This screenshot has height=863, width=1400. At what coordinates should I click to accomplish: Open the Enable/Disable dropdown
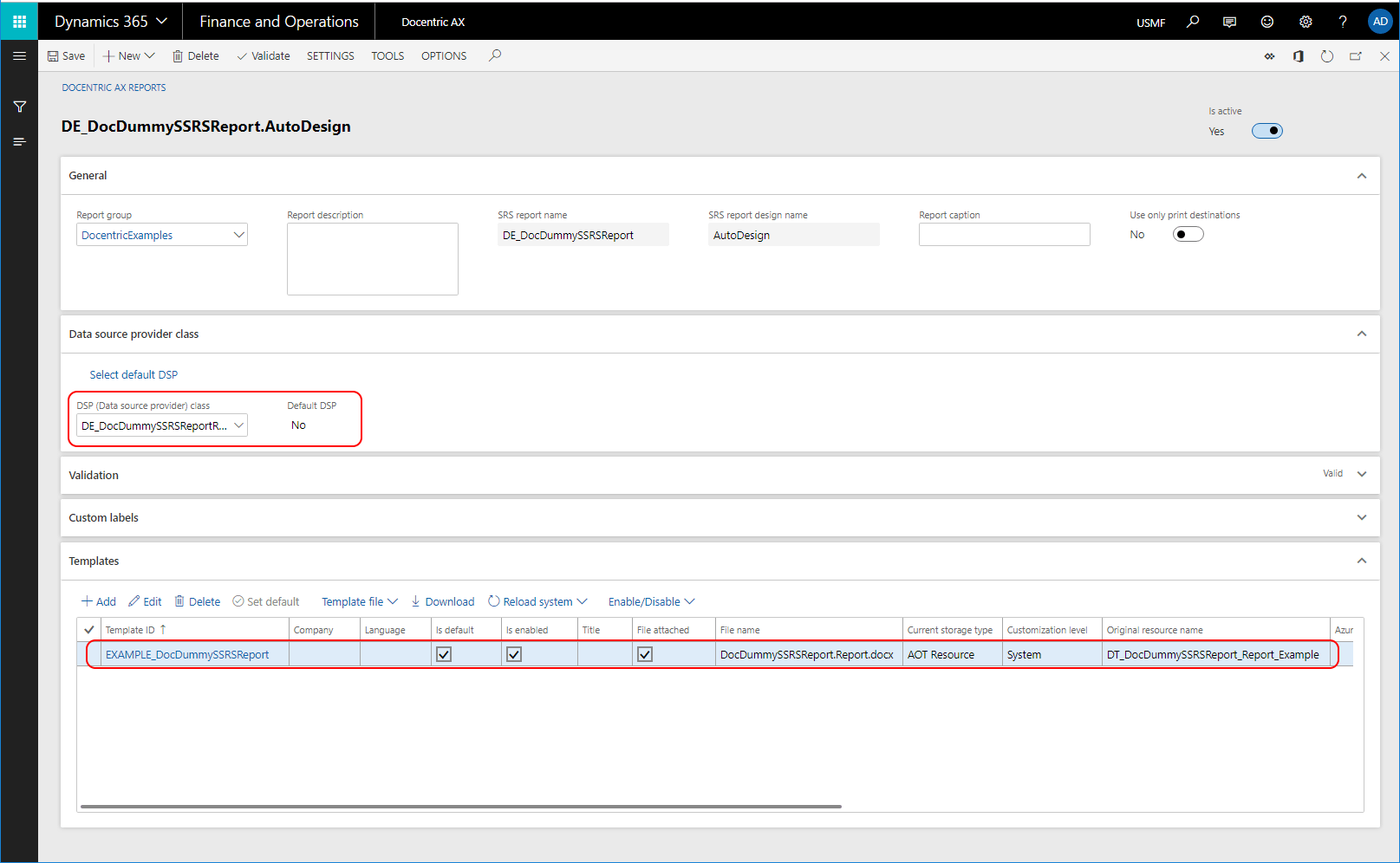click(652, 601)
